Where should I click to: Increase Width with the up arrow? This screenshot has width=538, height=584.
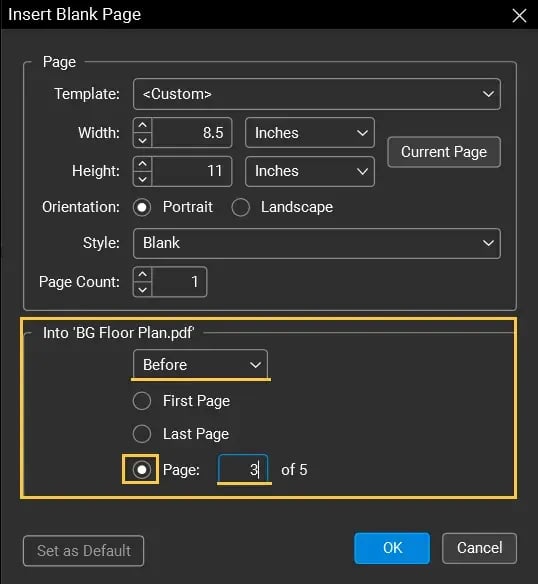[x=142, y=125]
